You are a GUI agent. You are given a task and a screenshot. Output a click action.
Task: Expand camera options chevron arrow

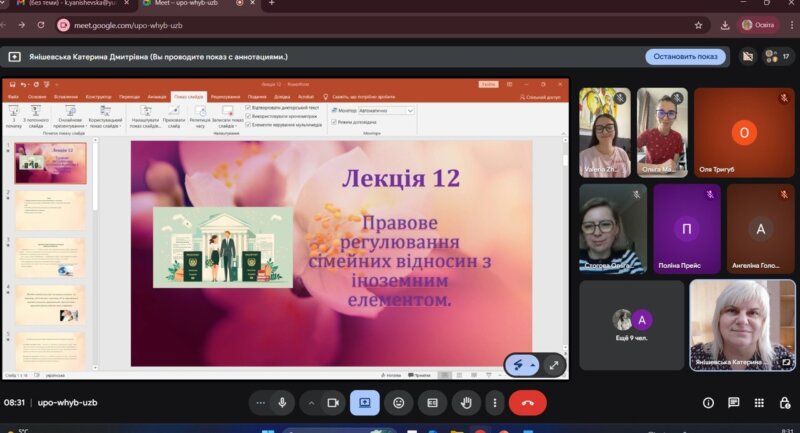click(310, 402)
